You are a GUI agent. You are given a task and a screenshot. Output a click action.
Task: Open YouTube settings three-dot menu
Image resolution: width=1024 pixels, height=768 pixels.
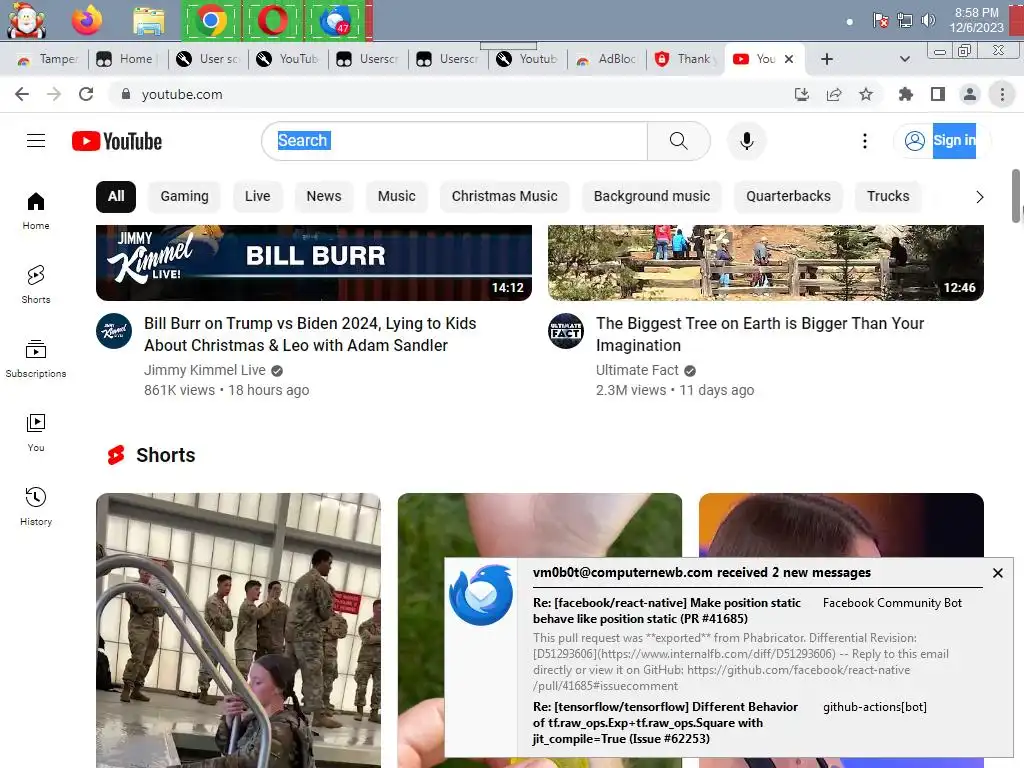(x=865, y=141)
